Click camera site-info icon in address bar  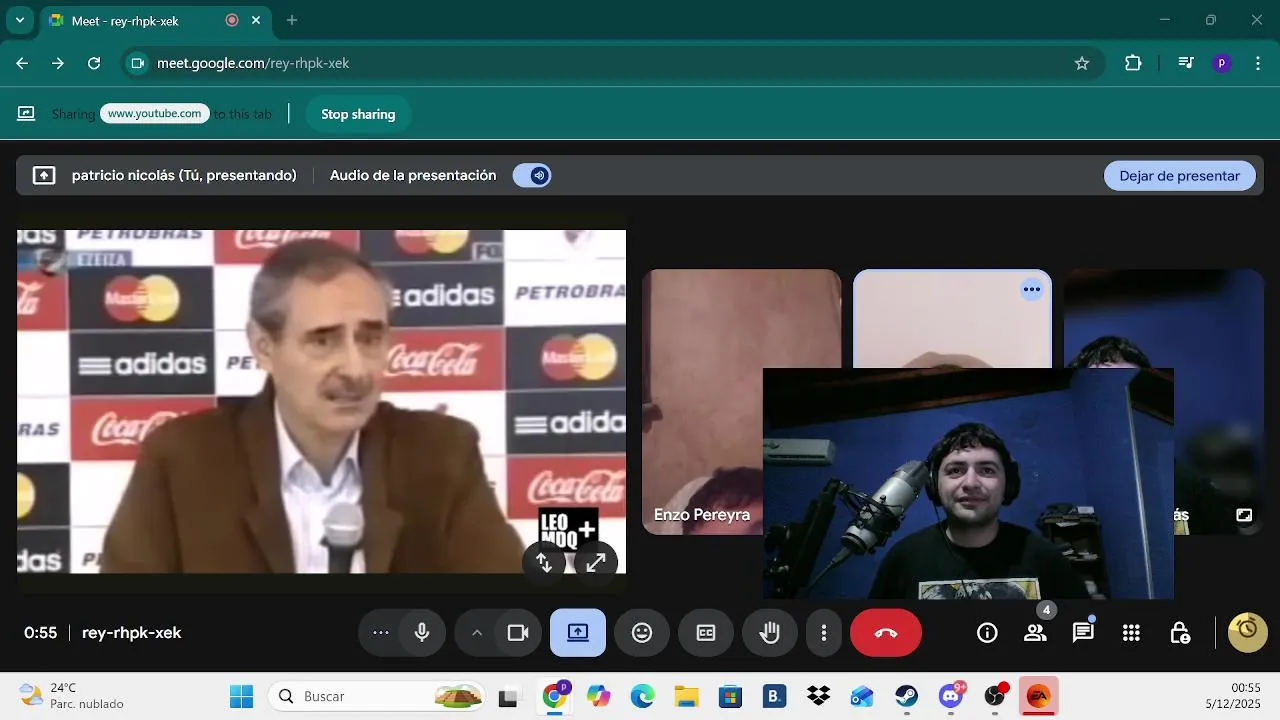pos(138,63)
